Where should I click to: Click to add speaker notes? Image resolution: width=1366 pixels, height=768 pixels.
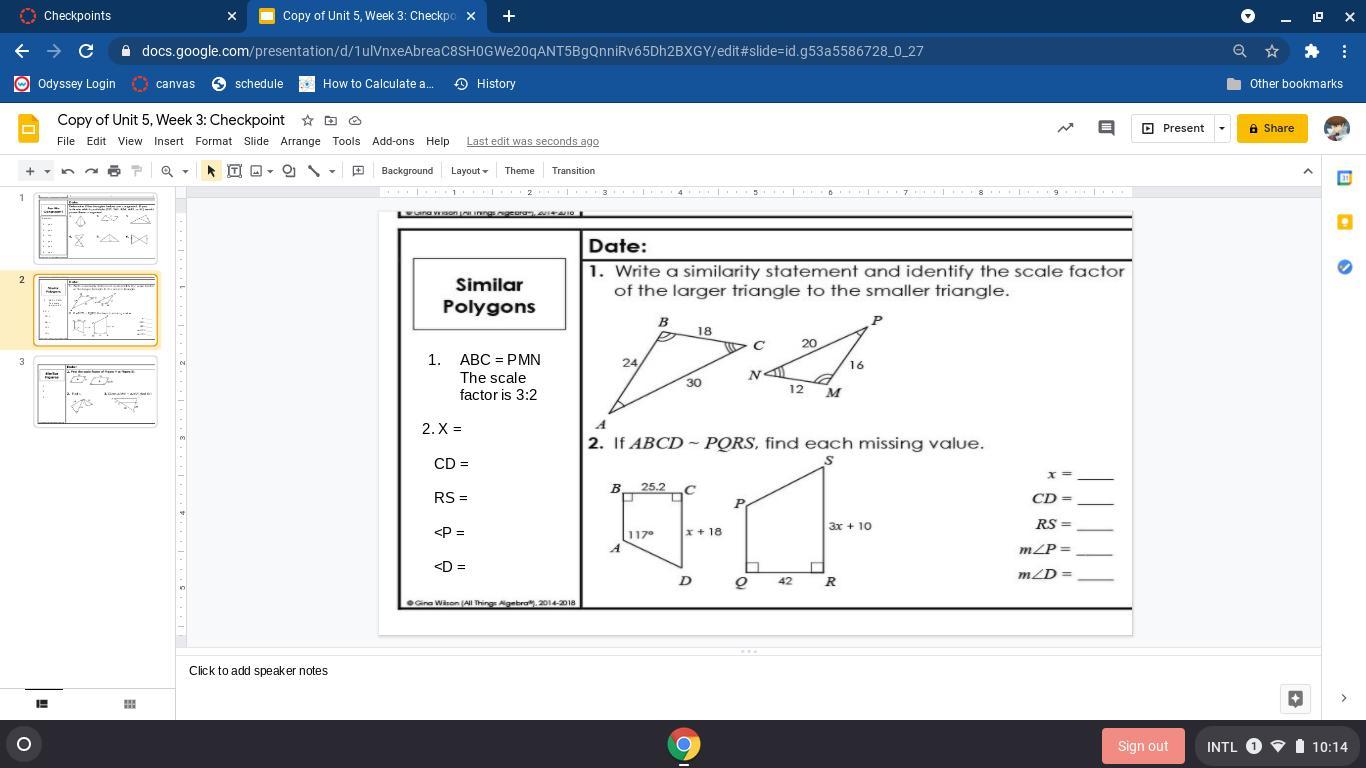tap(258, 671)
